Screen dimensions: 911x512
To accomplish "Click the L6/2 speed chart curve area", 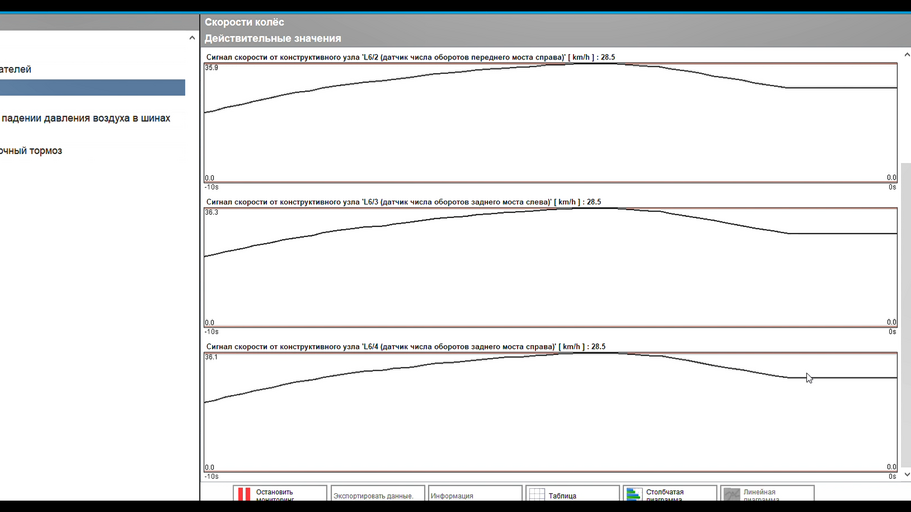I will [x=550, y=123].
